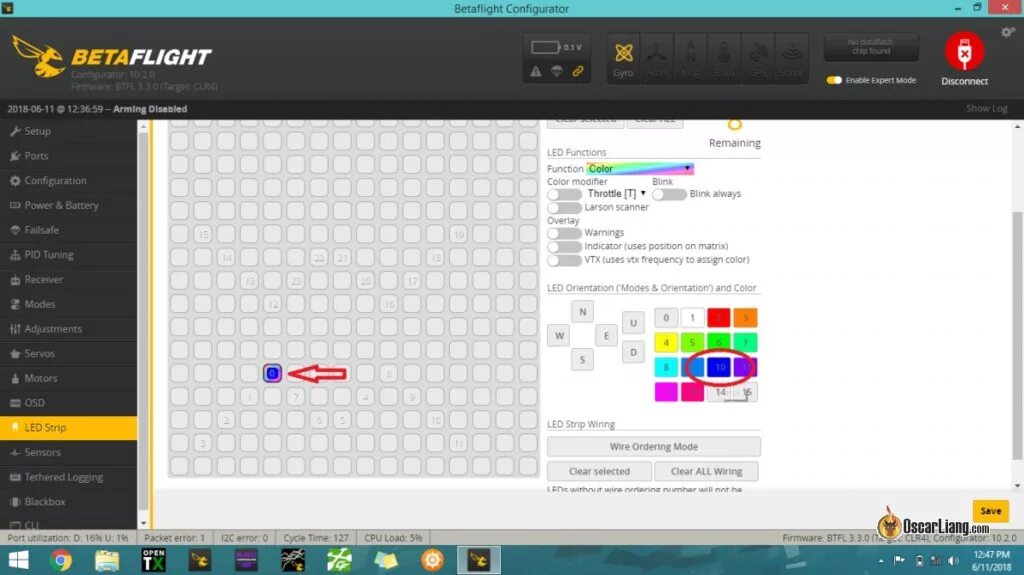Click the Baro sensor icon

coord(724,58)
